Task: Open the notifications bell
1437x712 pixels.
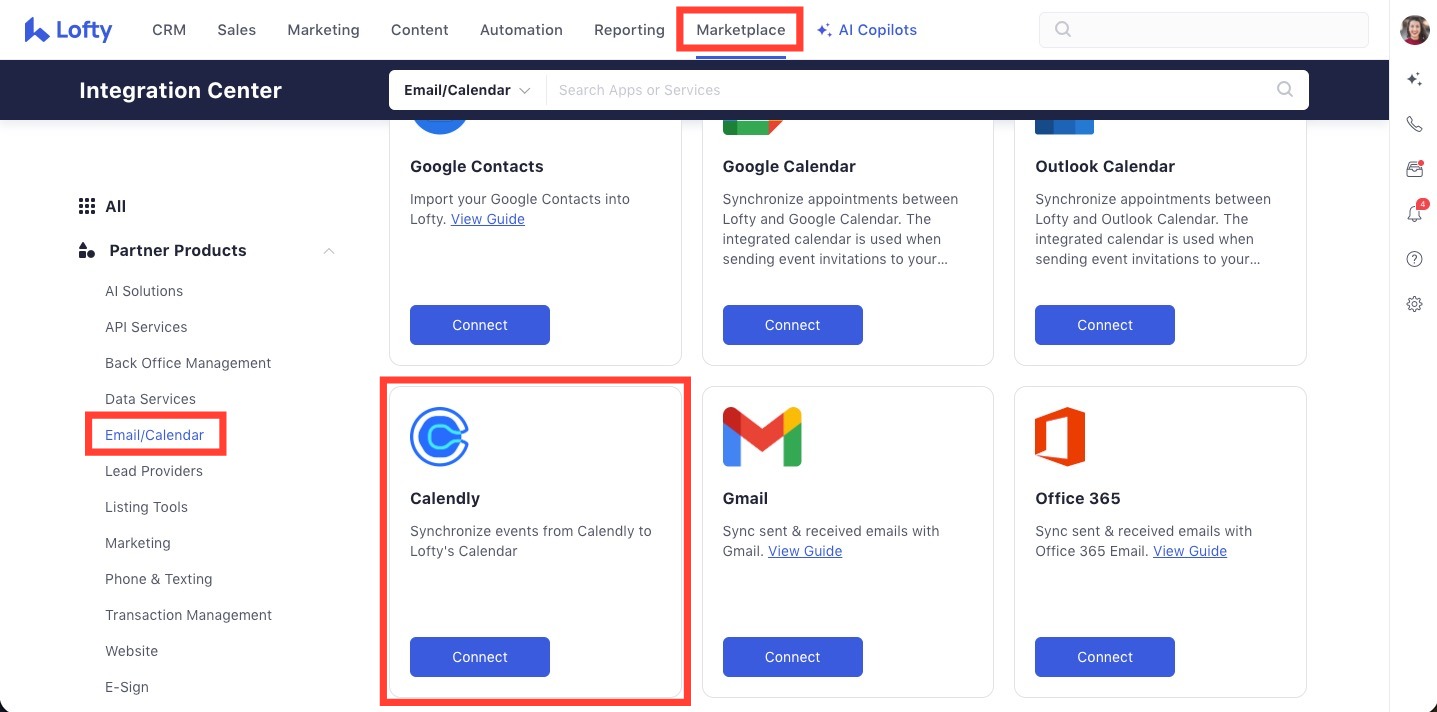Action: (1414, 213)
